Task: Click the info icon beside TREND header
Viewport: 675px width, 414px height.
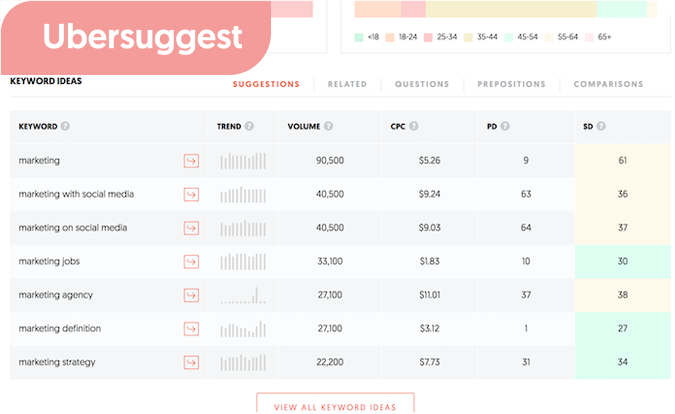Action: coord(249,127)
